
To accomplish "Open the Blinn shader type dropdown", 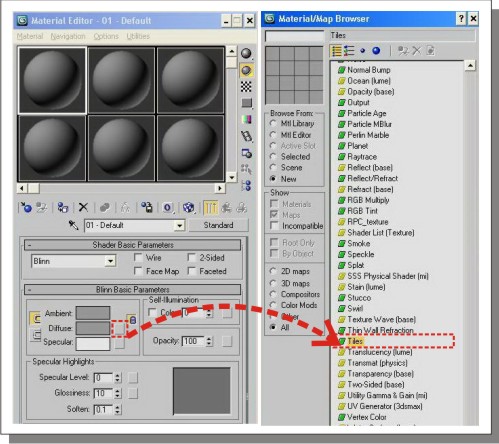I will (x=110, y=261).
